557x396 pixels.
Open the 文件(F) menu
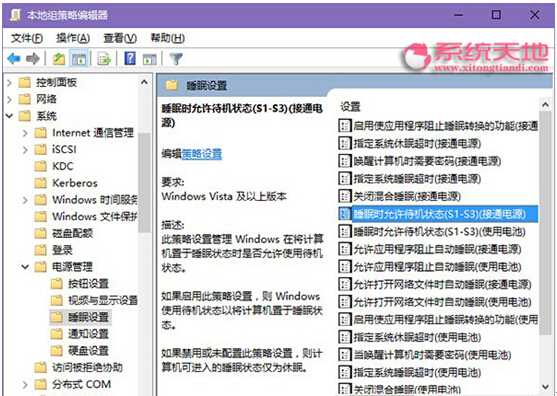tap(27, 38)
